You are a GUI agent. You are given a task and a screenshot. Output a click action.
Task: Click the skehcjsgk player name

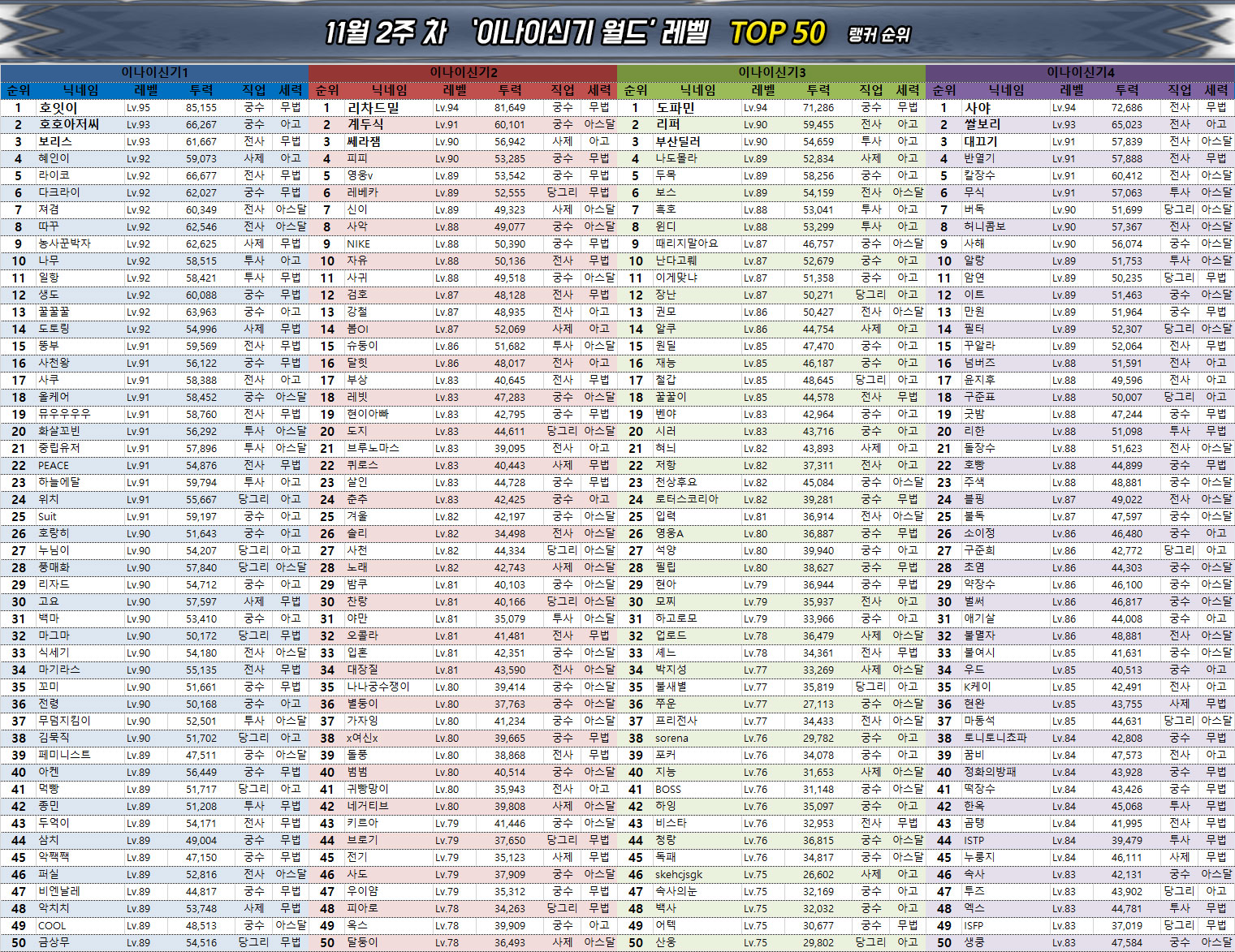pos(679,874)
